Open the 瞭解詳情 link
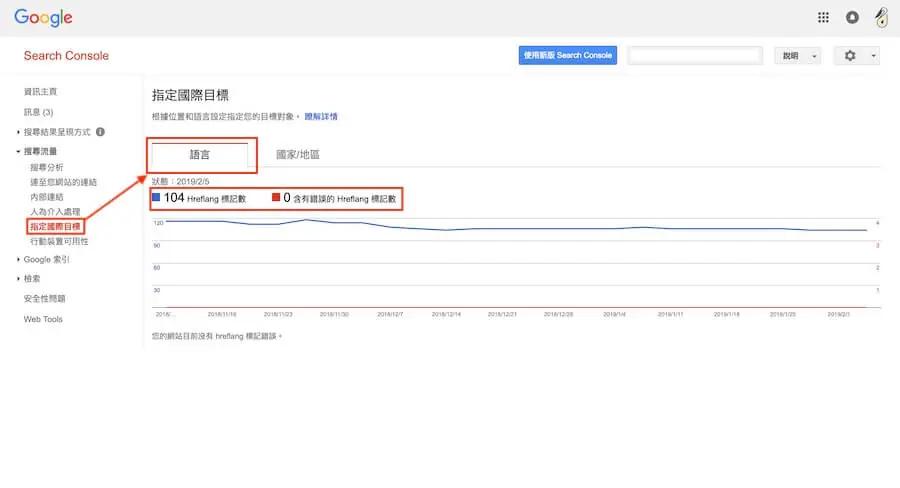This screenshot has width=900, height=488. (x=321, y=117)
